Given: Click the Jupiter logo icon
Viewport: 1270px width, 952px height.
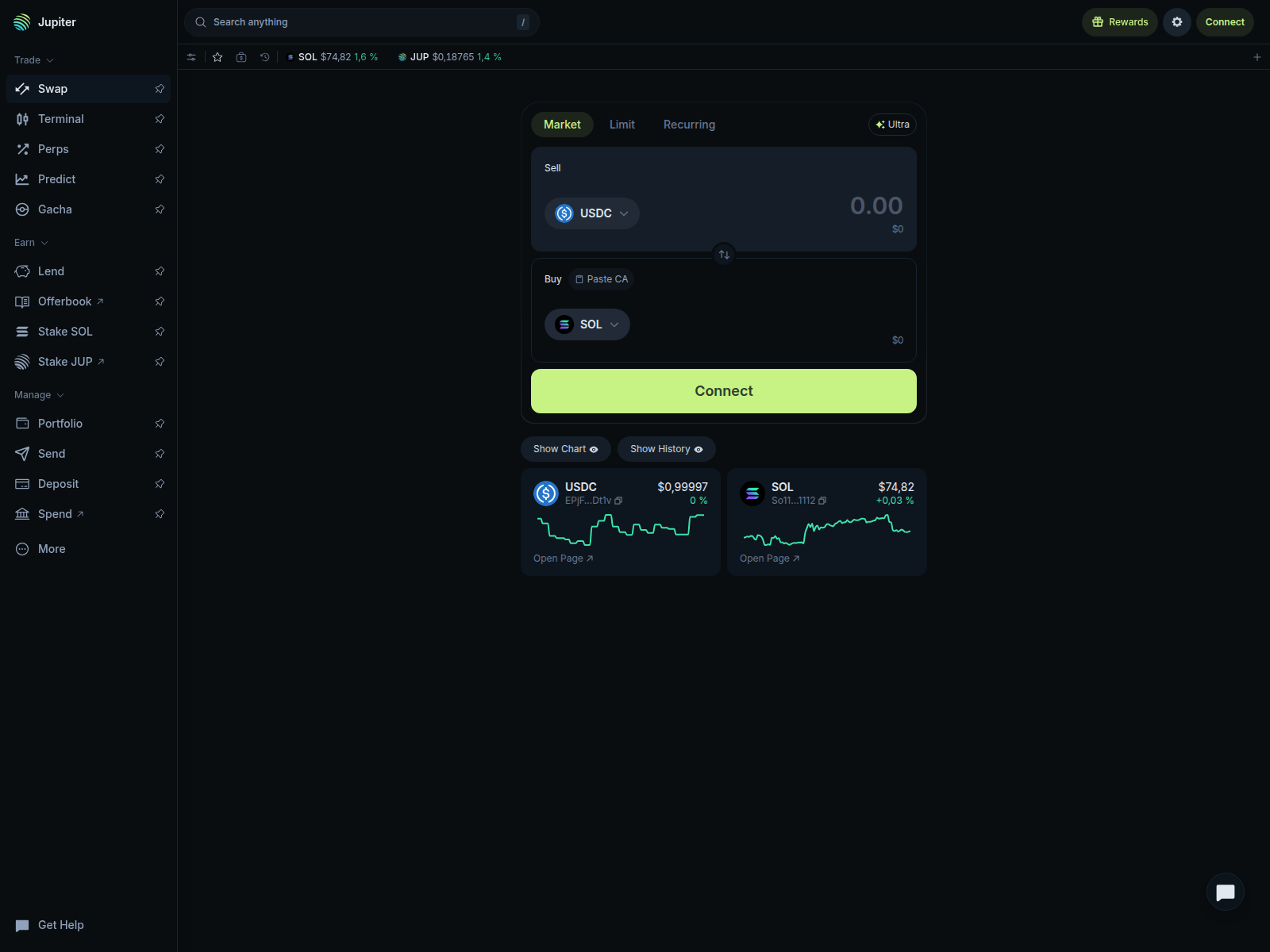Looking at the screenshot, I should pyautogui.click(x=22, y=22).
